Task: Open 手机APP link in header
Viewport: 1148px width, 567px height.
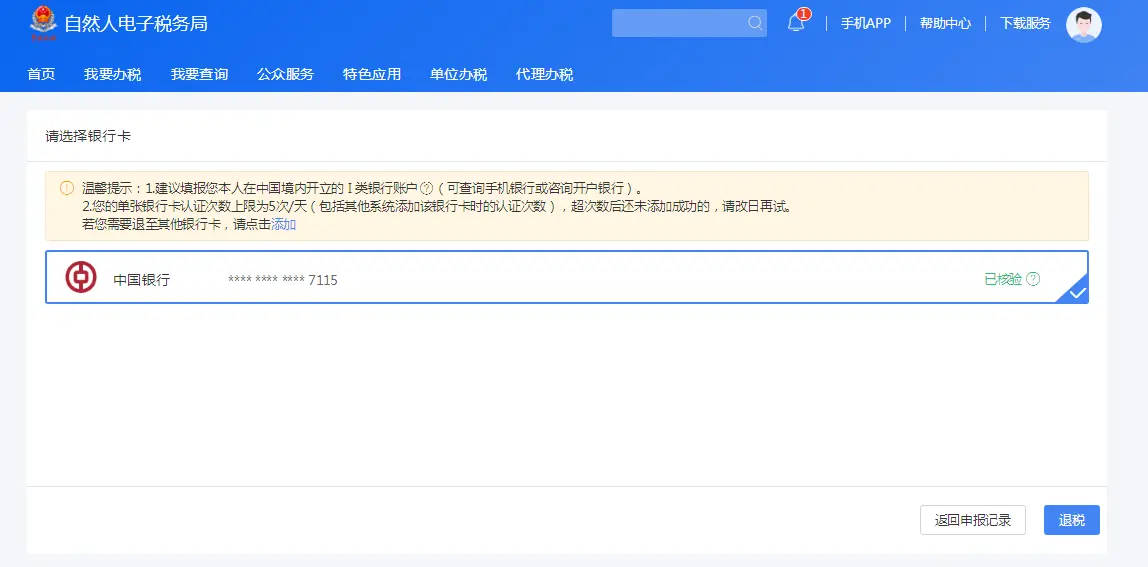Action: tap(865, 23)
